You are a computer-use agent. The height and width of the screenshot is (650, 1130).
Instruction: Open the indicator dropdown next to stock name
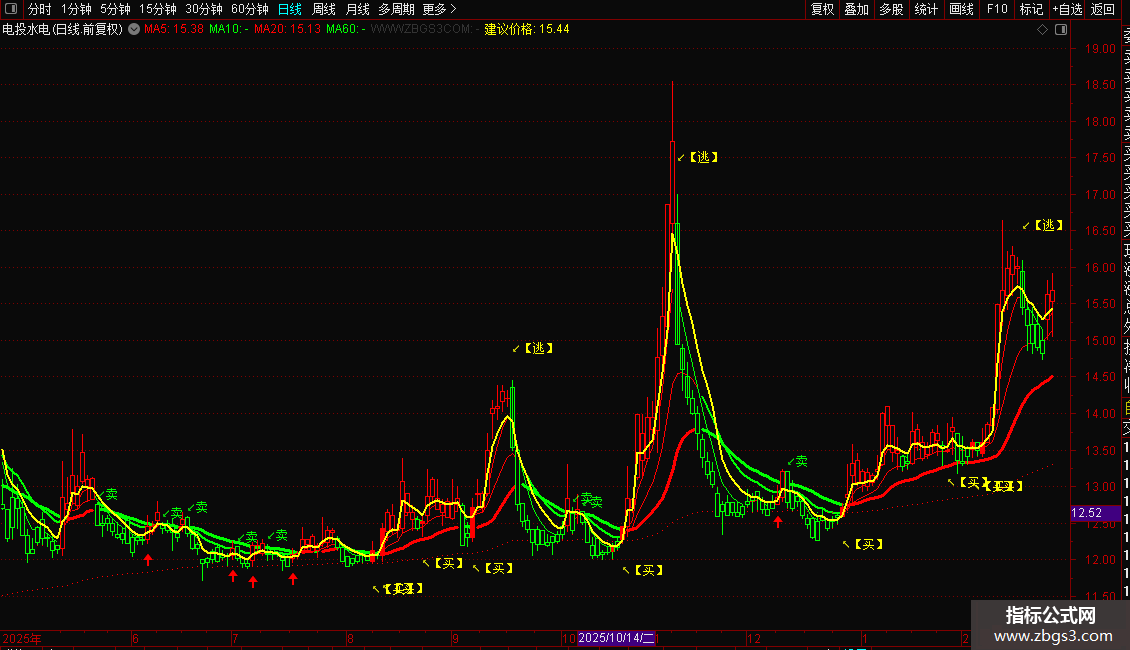point(134,30)
